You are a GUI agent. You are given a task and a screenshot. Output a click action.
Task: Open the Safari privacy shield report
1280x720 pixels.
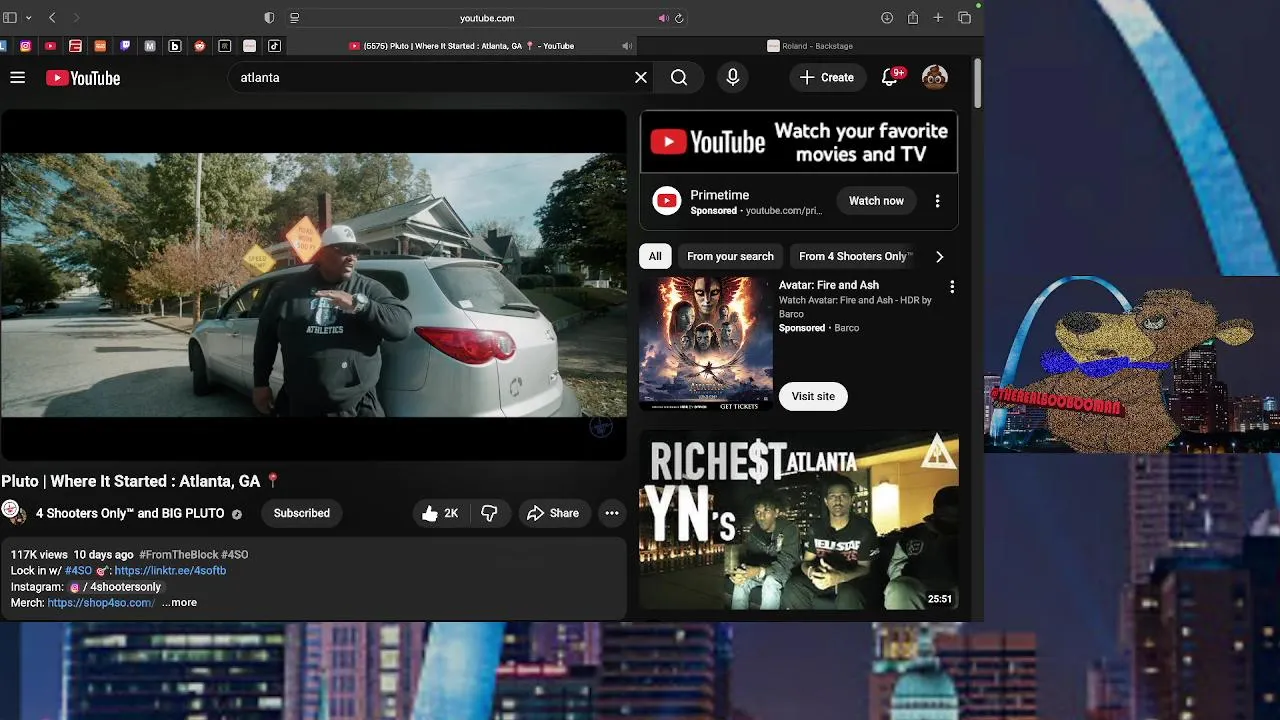tap(269, 18)
